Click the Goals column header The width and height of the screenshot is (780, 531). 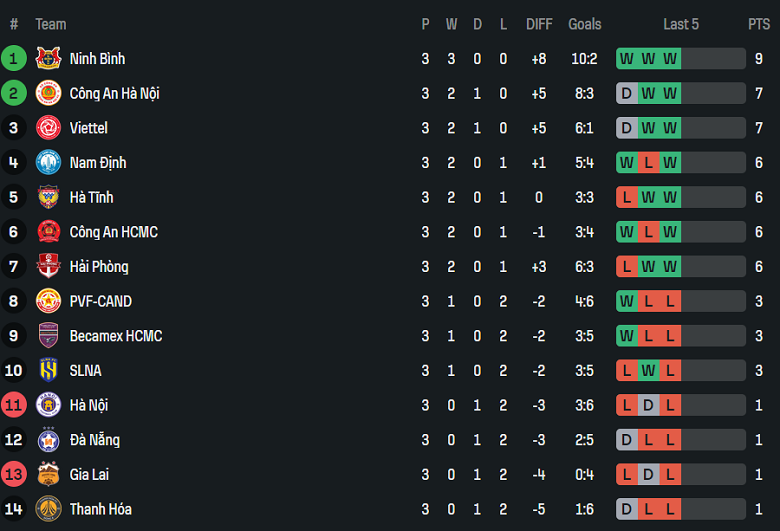coord(585,24)
